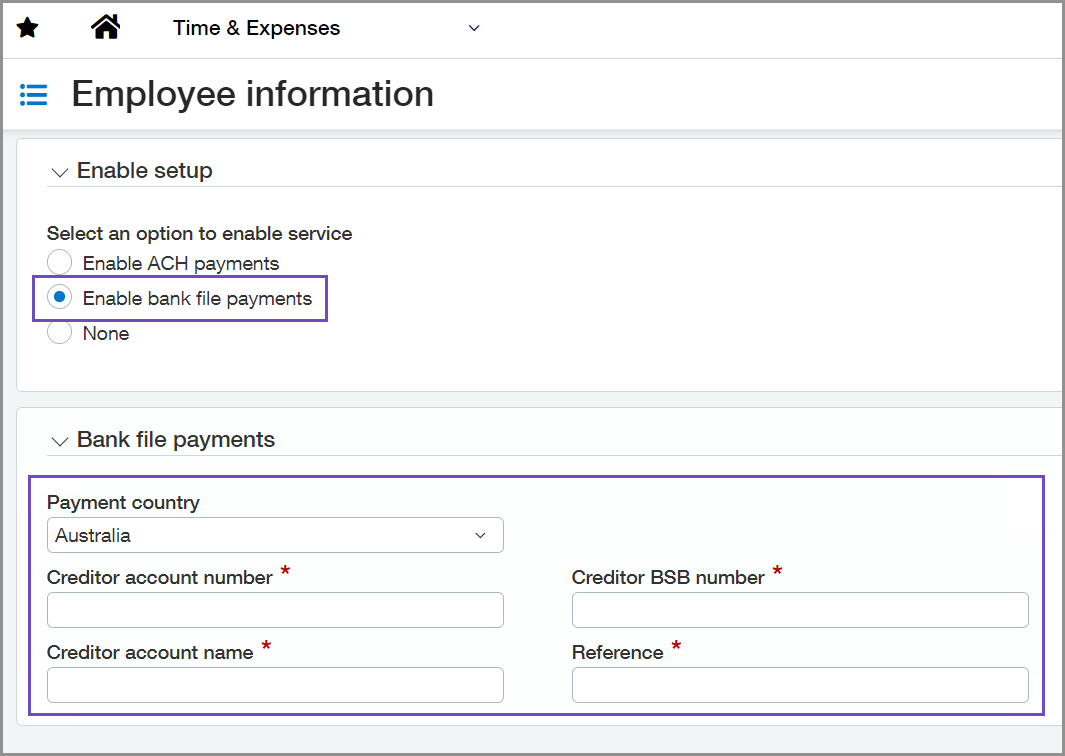Click the star favorites icon
The height and width of the screenshot is (756, 1065).
coord(28,28)
